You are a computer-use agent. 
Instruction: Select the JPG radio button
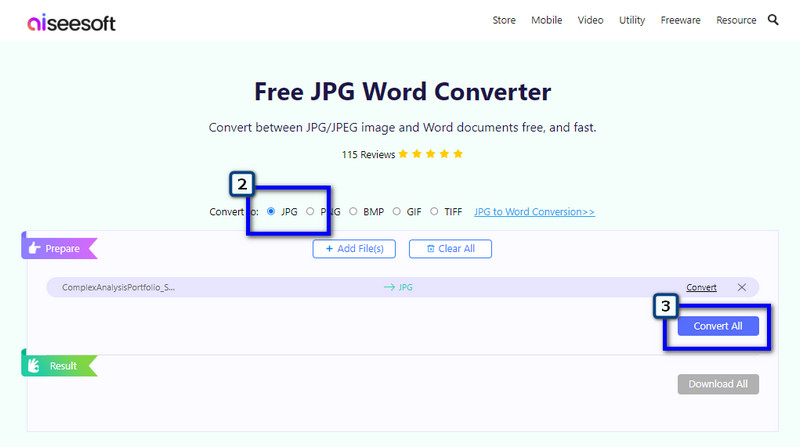[x=271, y=211]
